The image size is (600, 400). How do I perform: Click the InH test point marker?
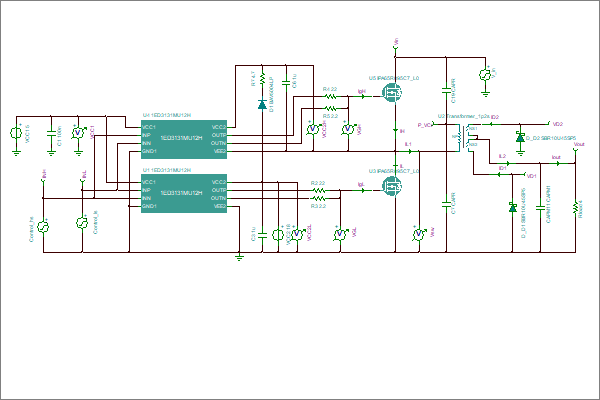pyautogui.click(x=43, y=178)
